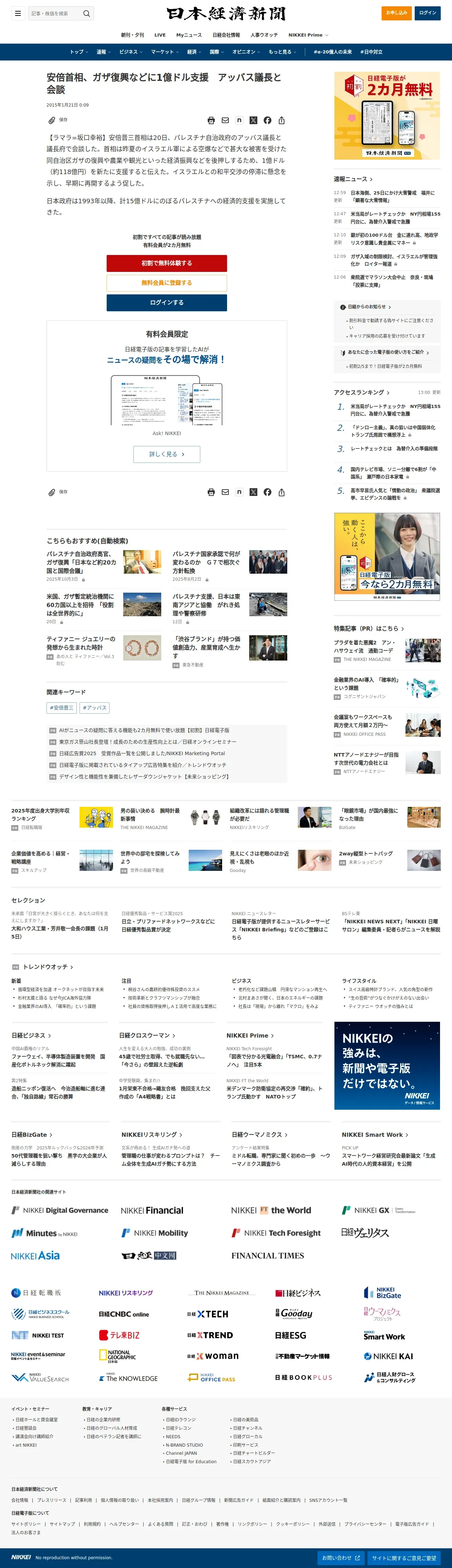Click ヘルプセンター in the footer
This screenshot has height=1568, width=452.
pos(124,1524)
